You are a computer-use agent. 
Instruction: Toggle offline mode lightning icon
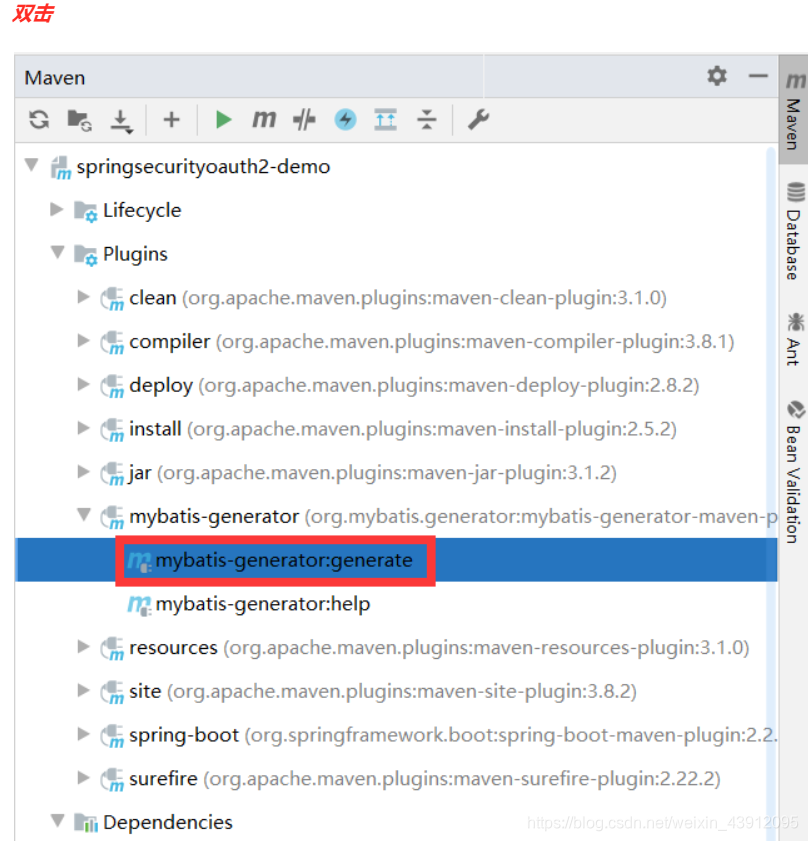click(x=346, y=120)
